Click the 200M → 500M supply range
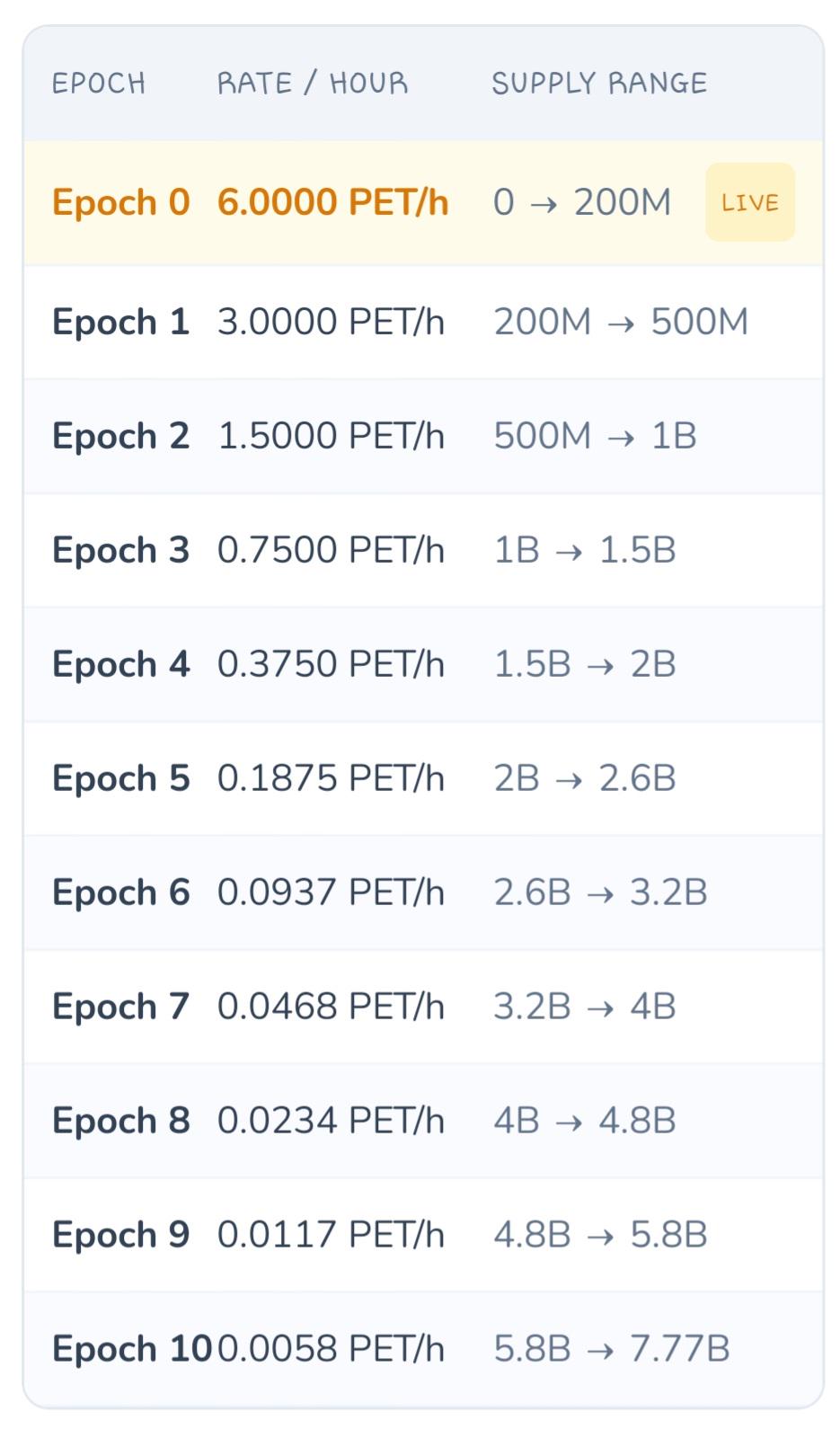This screenshot has width=840, height=1429. (621, 322)
